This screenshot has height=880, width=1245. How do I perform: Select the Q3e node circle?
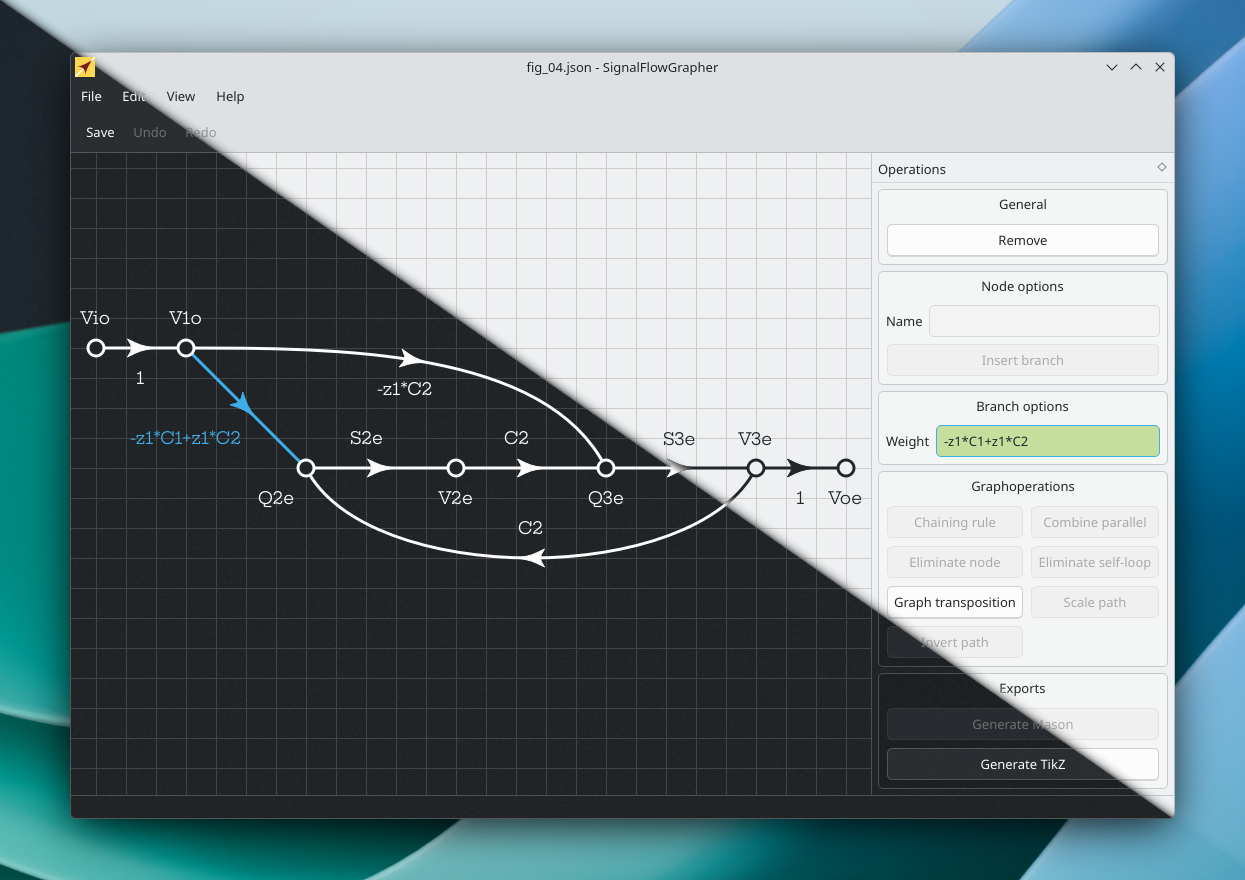[605, 468]
